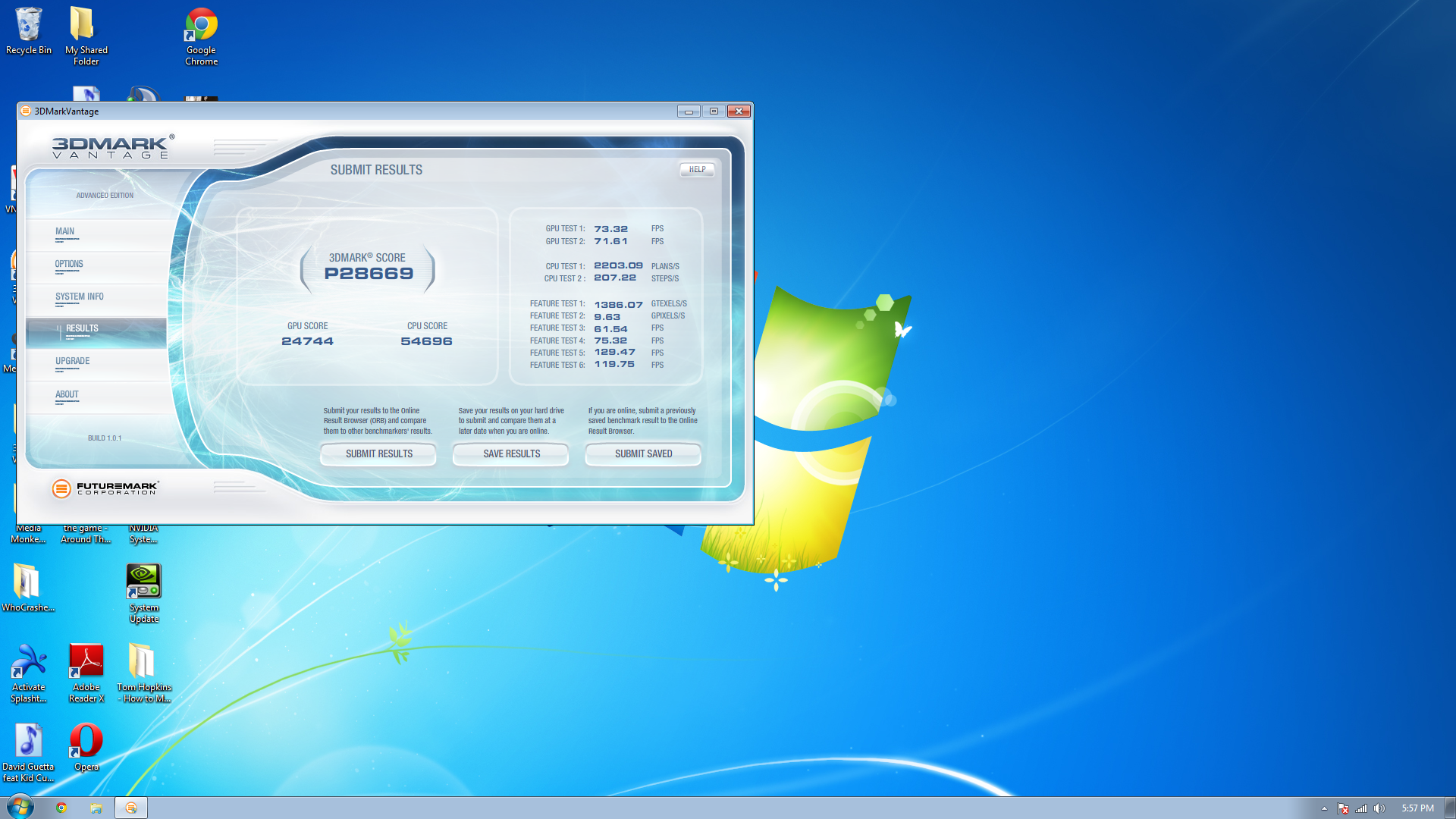The height and width of the screenshot is (819, 1456).
Task: Click the Windows Start orb
Action: tap(20, 807)
